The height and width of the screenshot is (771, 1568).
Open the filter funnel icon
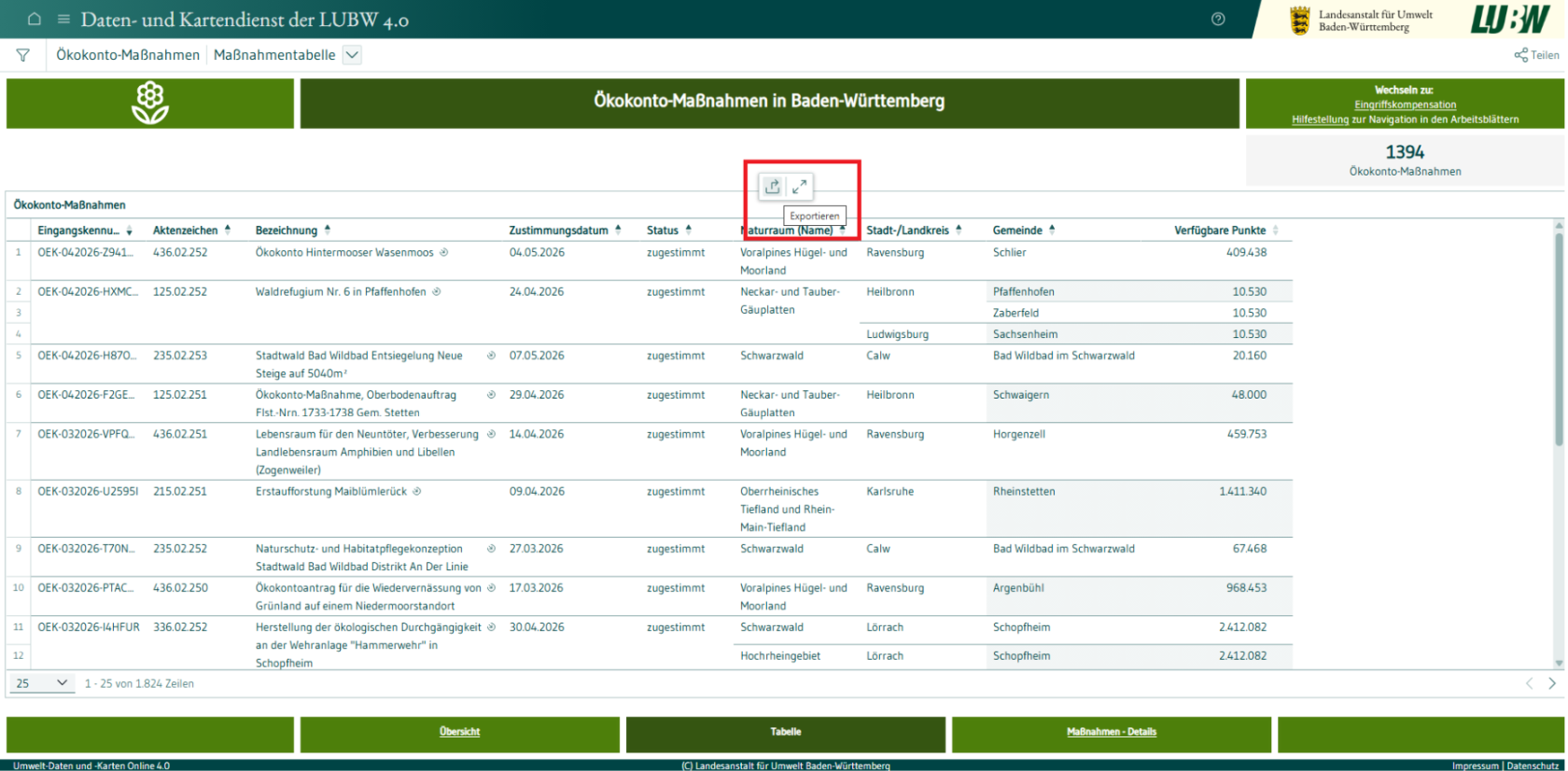pyautogui.click(x=22, y=55)
